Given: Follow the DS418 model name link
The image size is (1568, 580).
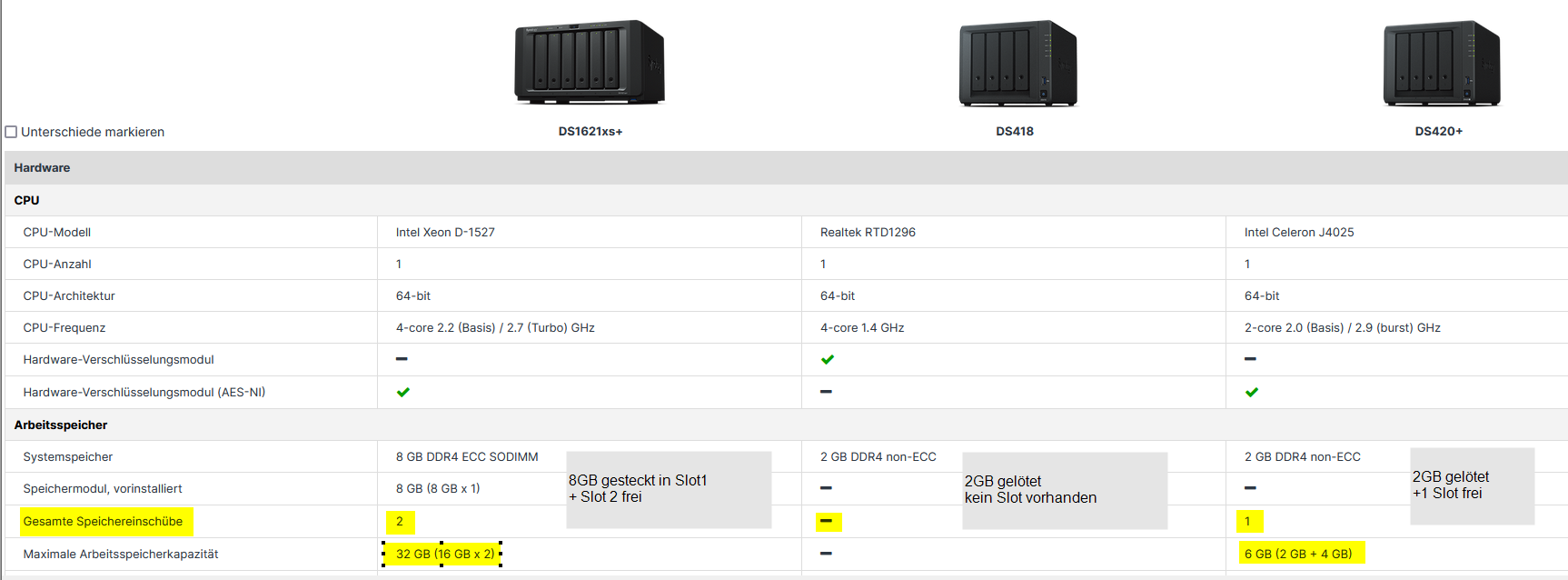Looking at the screenshot, I should pos(1015,132).
